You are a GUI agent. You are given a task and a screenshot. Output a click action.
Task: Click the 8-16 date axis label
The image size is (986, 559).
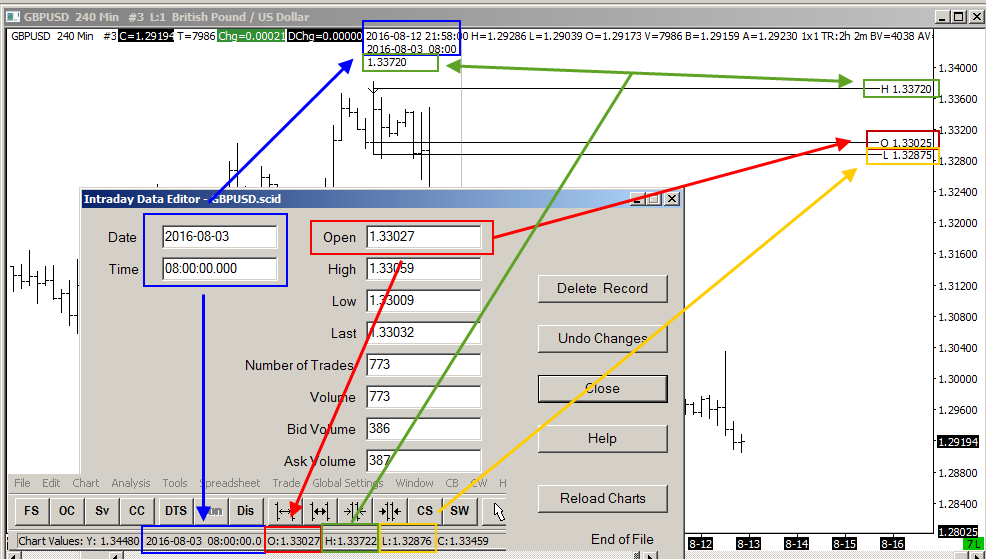[892, 543]
